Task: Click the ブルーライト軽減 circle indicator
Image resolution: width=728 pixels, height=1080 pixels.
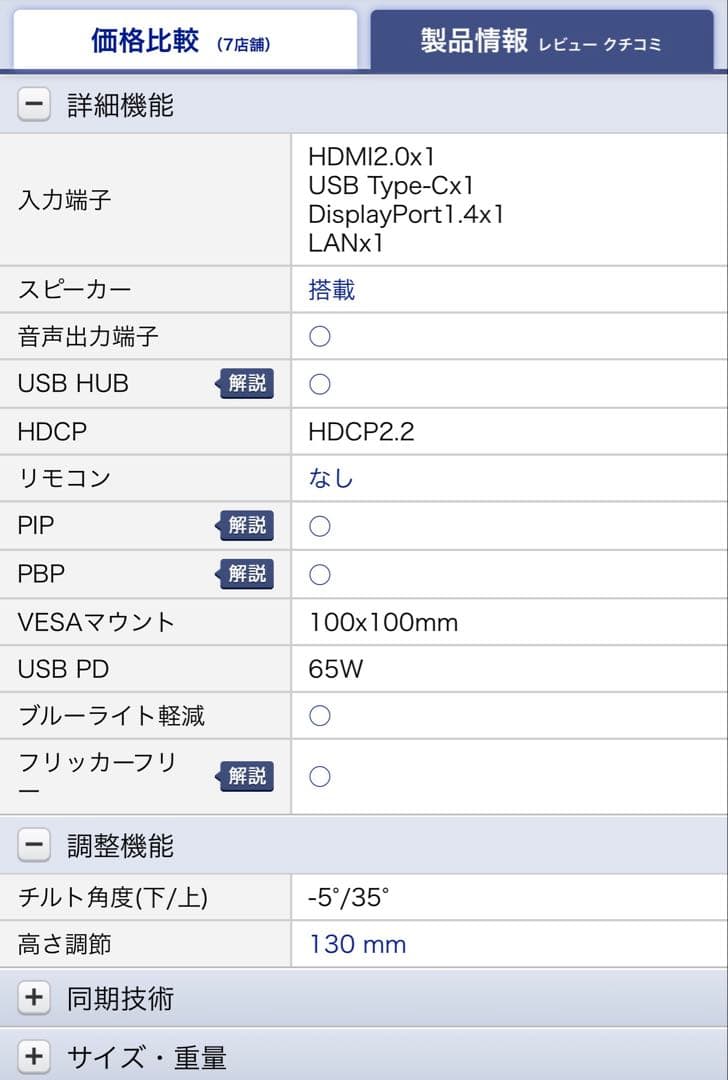Action: pyautogui.click(x=319, y=715)
